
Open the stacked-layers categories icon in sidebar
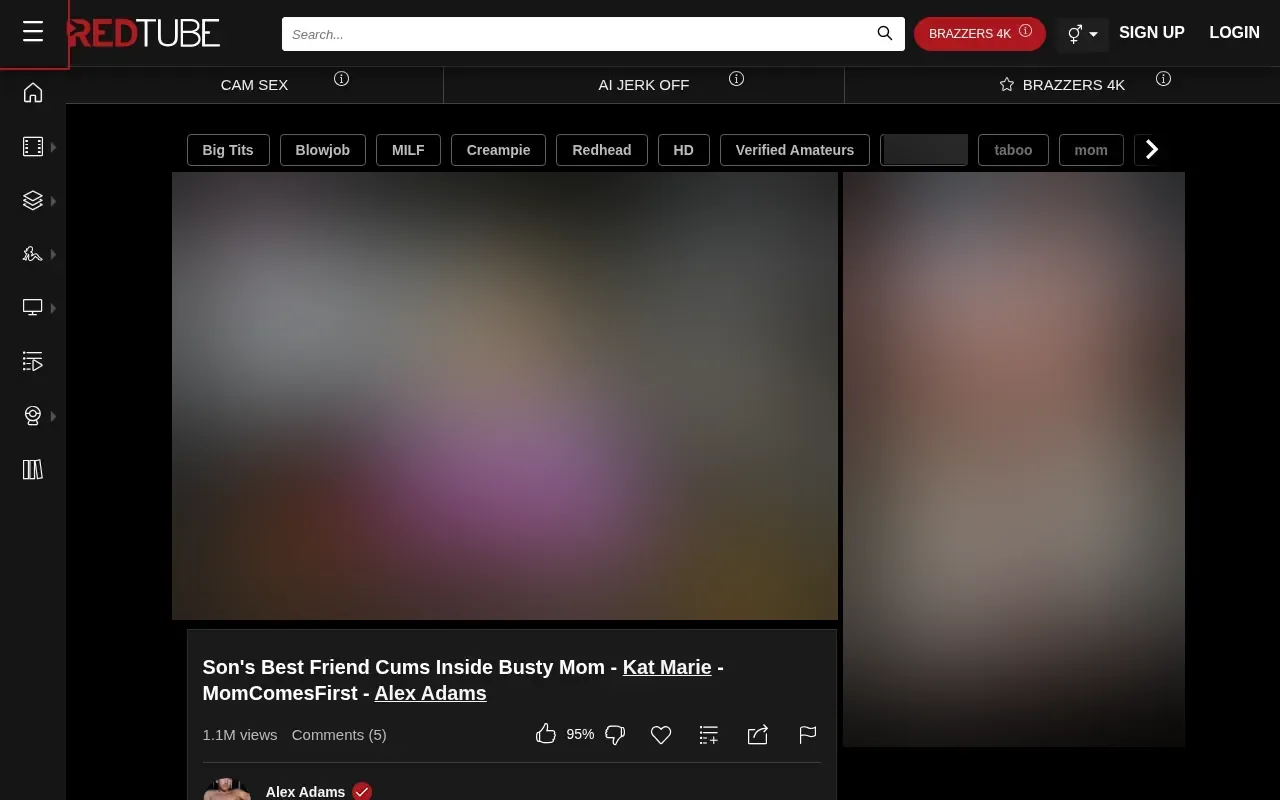[33, 201]
